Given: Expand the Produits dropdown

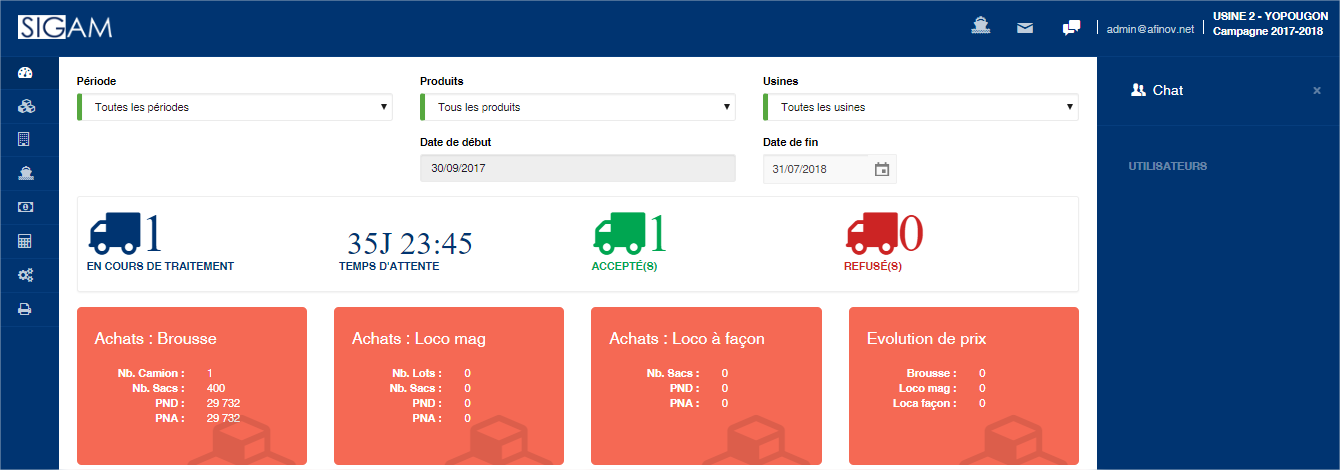Looking at the screenshot, I should (578, 107).
